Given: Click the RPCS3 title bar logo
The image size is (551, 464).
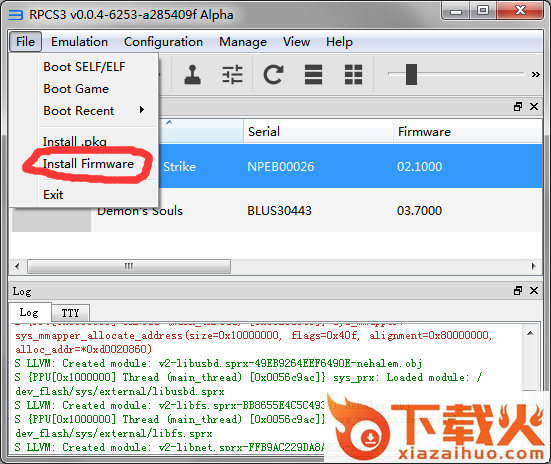Looking at the screenshot, I should point(15,15).
